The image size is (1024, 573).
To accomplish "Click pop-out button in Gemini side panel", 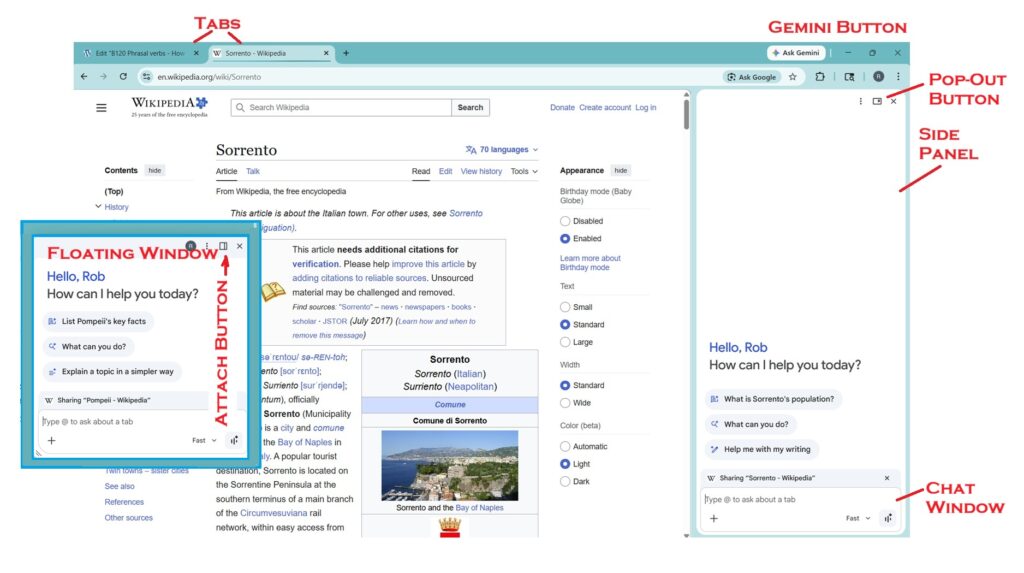I will tap(877, 101).
